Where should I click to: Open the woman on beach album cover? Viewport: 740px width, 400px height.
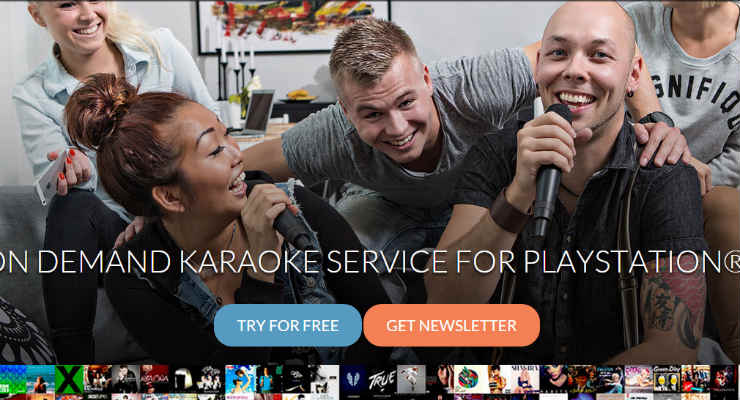[x=41, y=379]
